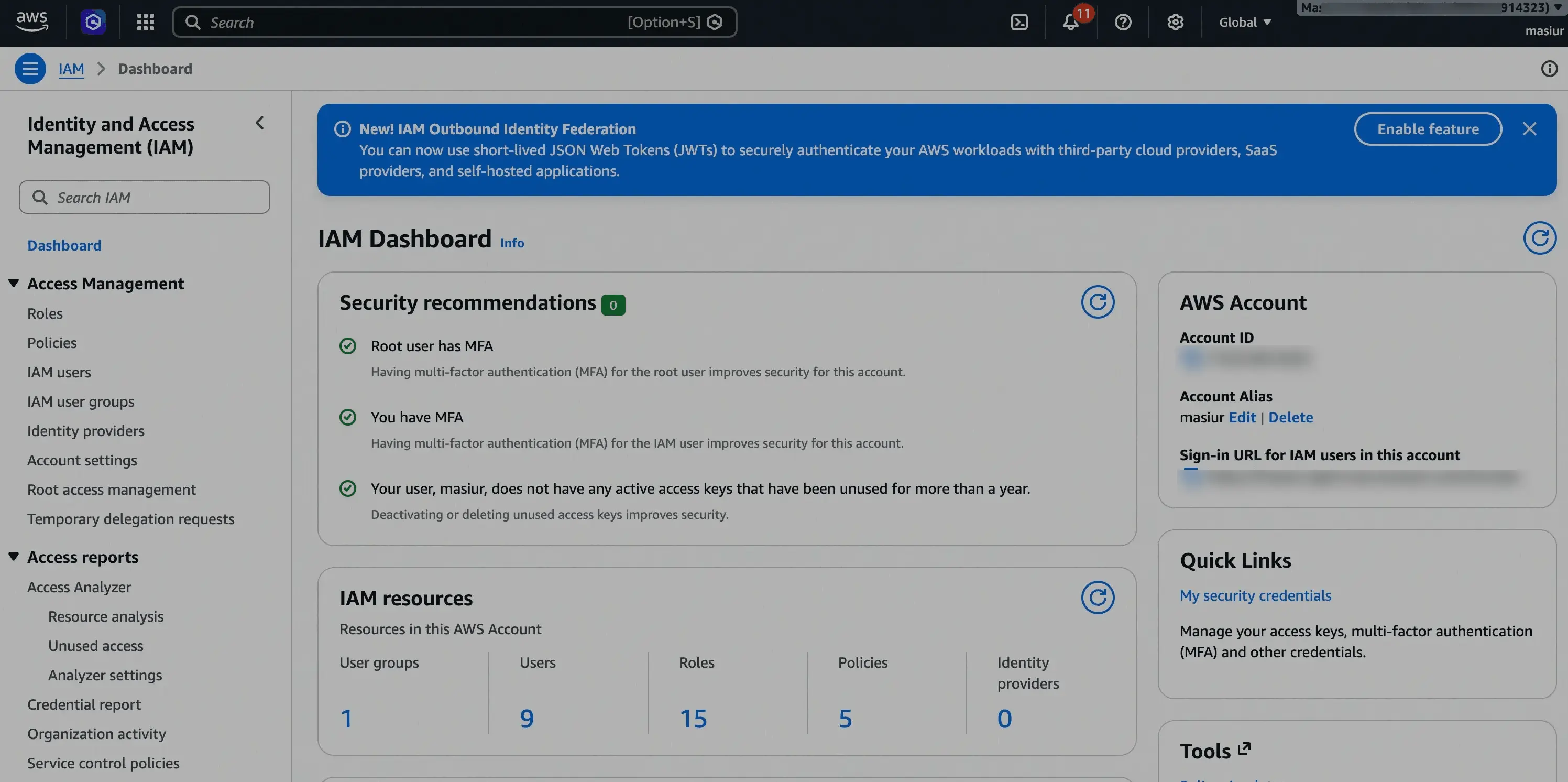This screenshot has width=1568, height=782.
Task: Open Analyzer settings
Action: pyautogui.click(x=105, y=675)
